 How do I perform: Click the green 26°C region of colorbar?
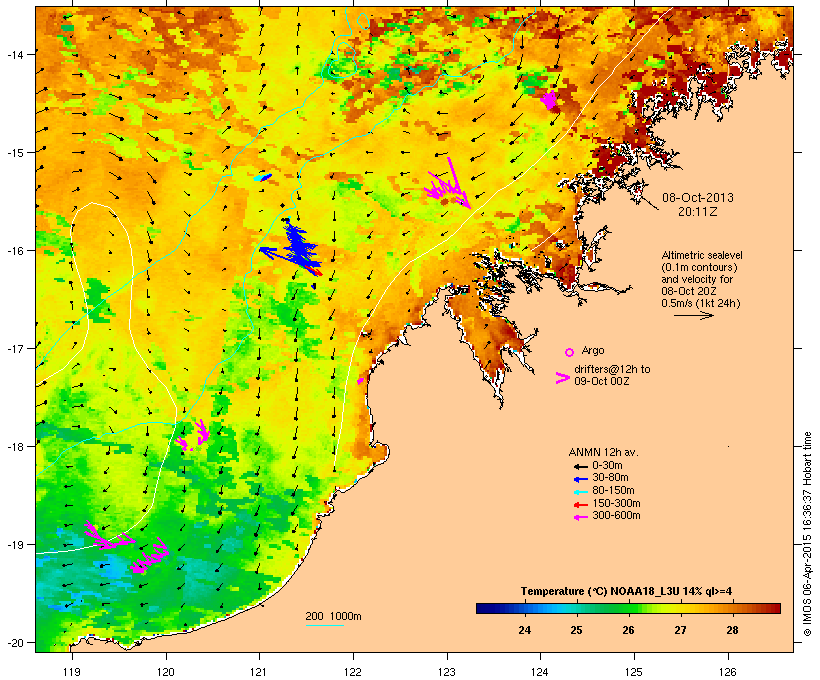628,608
